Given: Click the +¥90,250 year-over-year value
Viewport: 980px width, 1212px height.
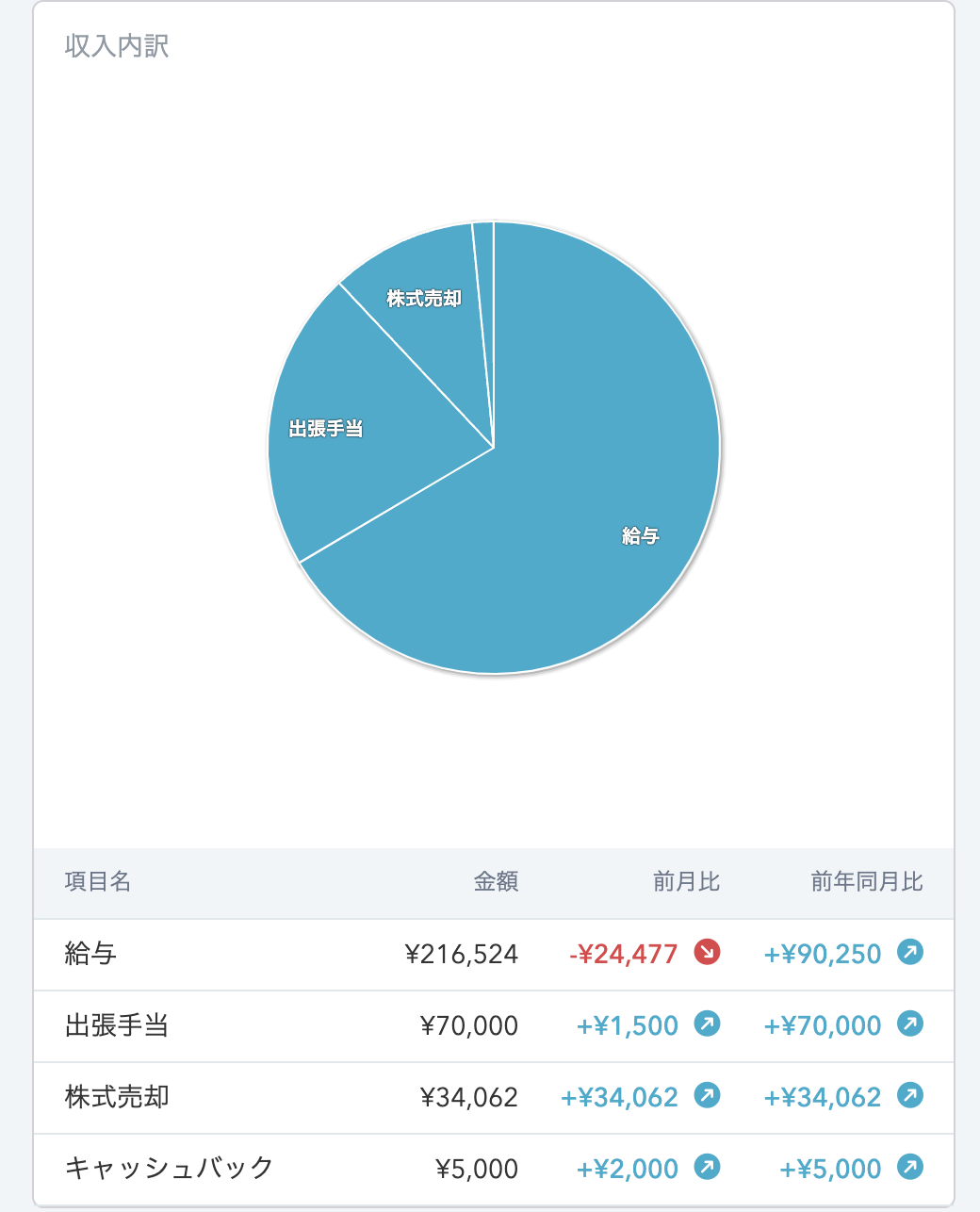Looking at the screenshot, I should tap(823, 954).
